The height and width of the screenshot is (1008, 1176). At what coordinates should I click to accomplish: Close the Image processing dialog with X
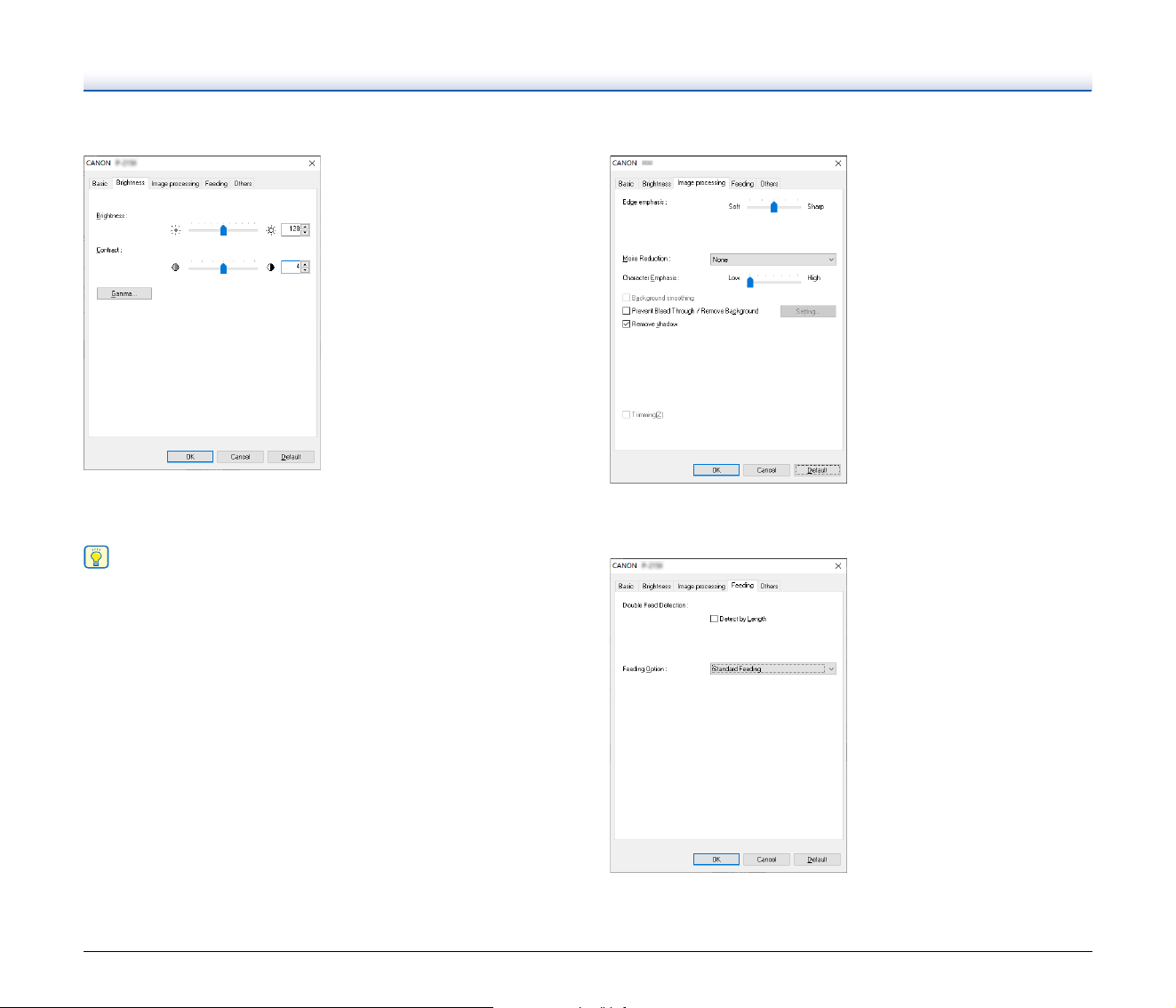[837, 164]
